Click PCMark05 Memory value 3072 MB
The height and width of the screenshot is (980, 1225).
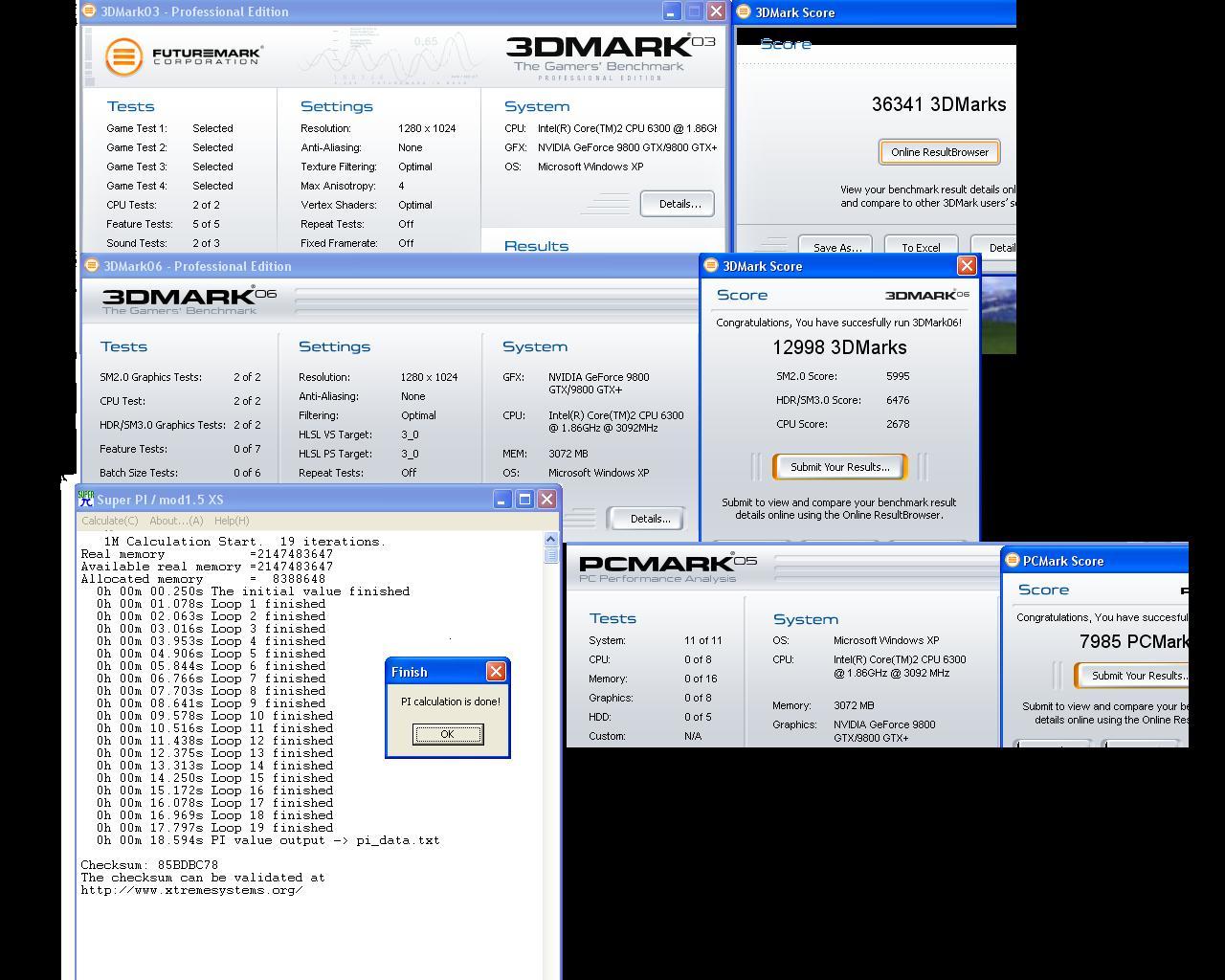[854, 705]
